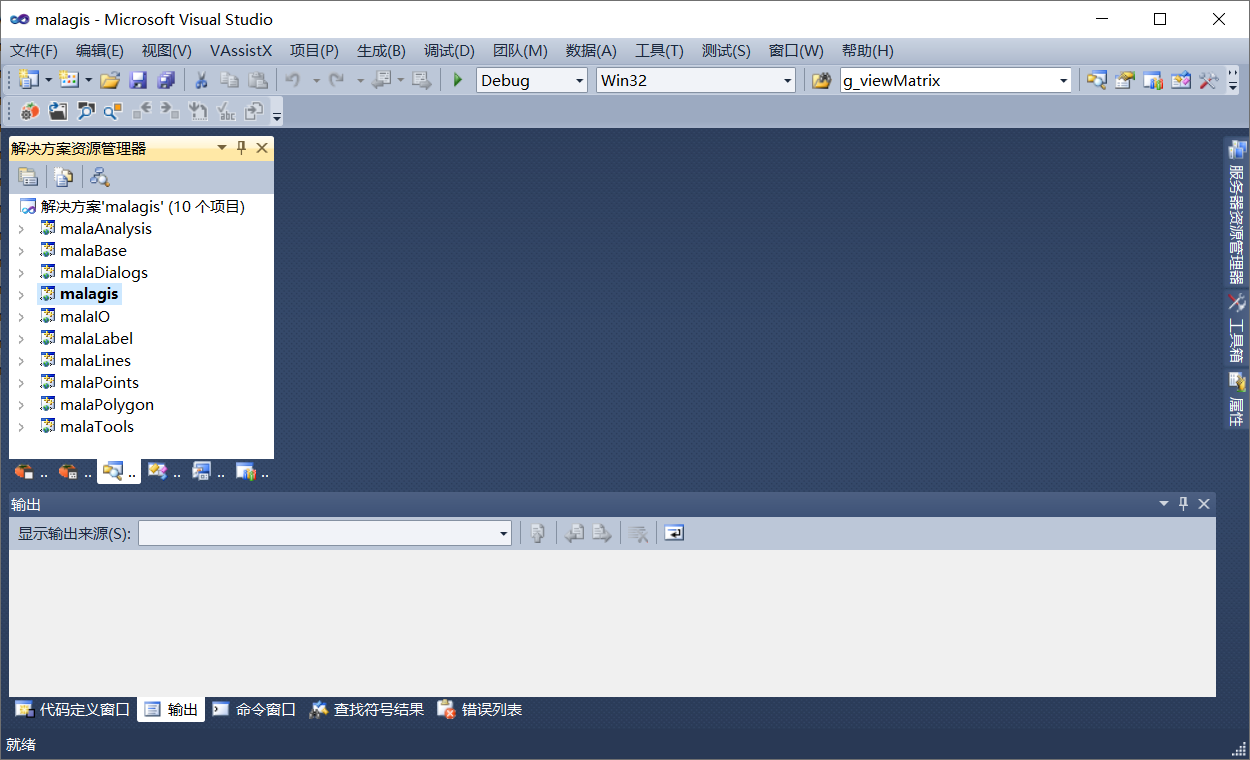Click the Save All toolbar icon
The height and width of the screenshot is (760, 1250).
[166, 80]
